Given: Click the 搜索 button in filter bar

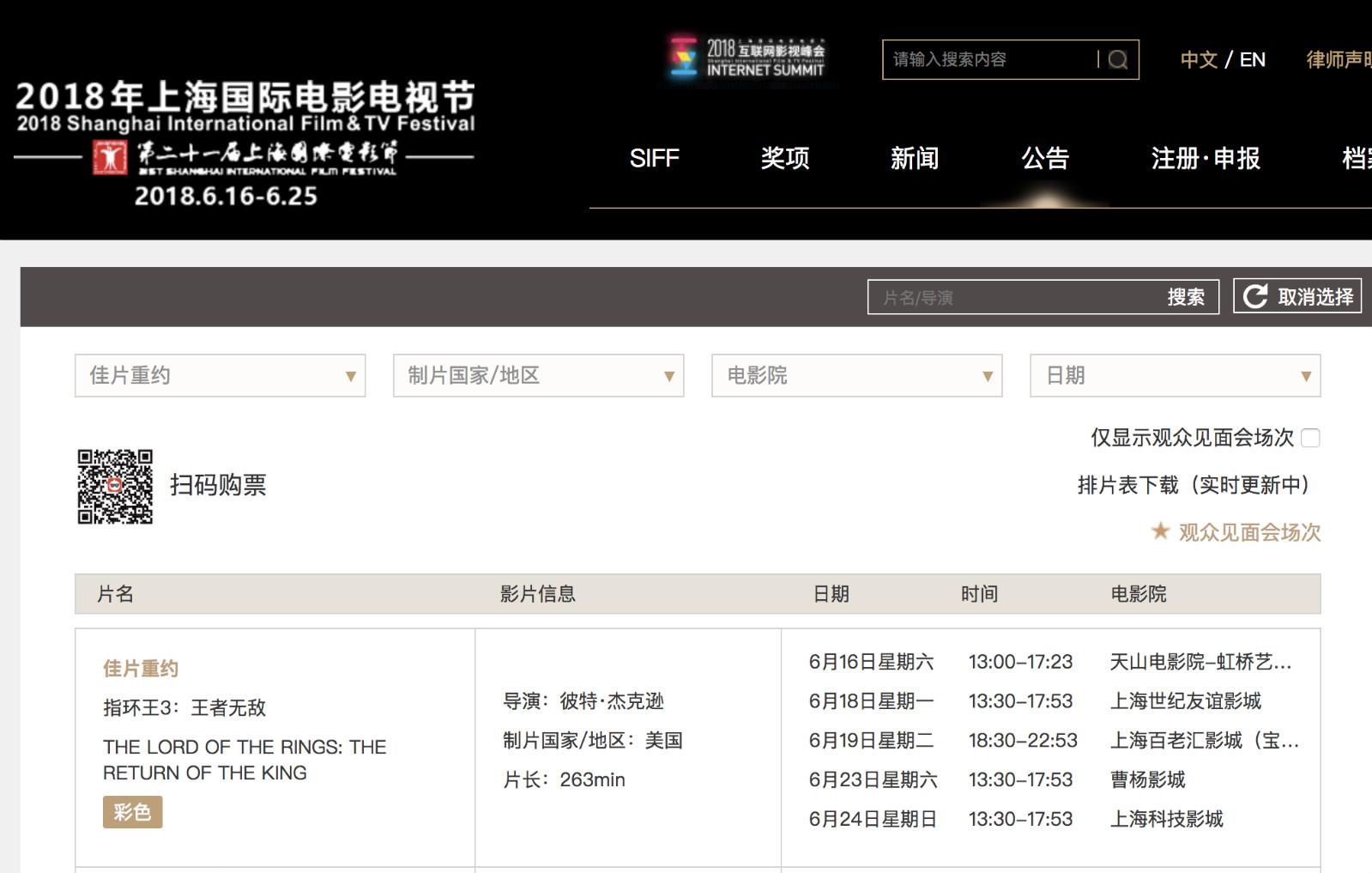Looking at the screenshot, I should coord(1186,297).
